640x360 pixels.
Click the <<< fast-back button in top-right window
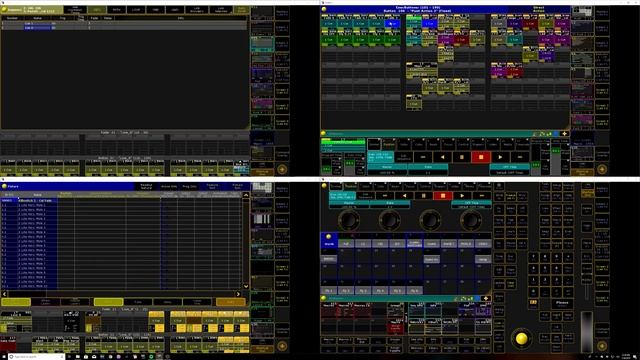point(423,157)
